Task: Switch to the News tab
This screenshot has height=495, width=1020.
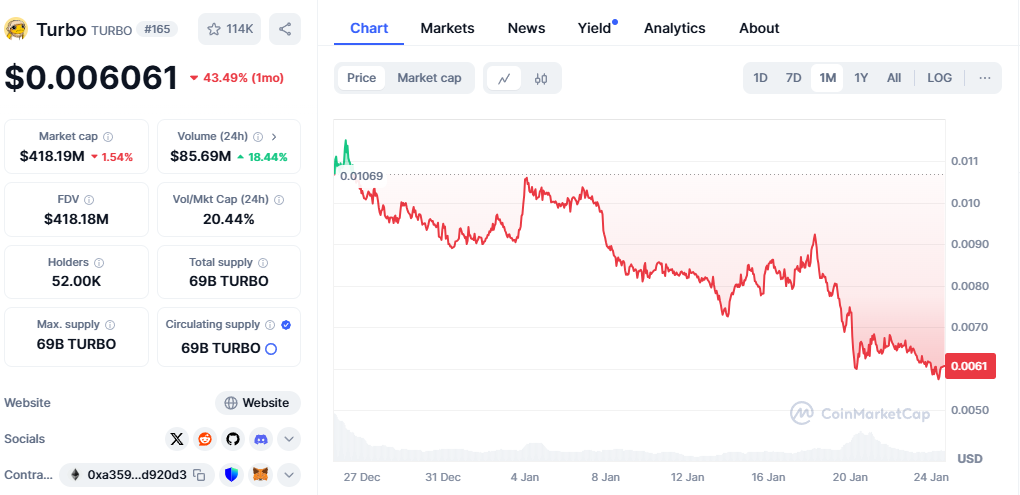Action: (x=526, y=29)
